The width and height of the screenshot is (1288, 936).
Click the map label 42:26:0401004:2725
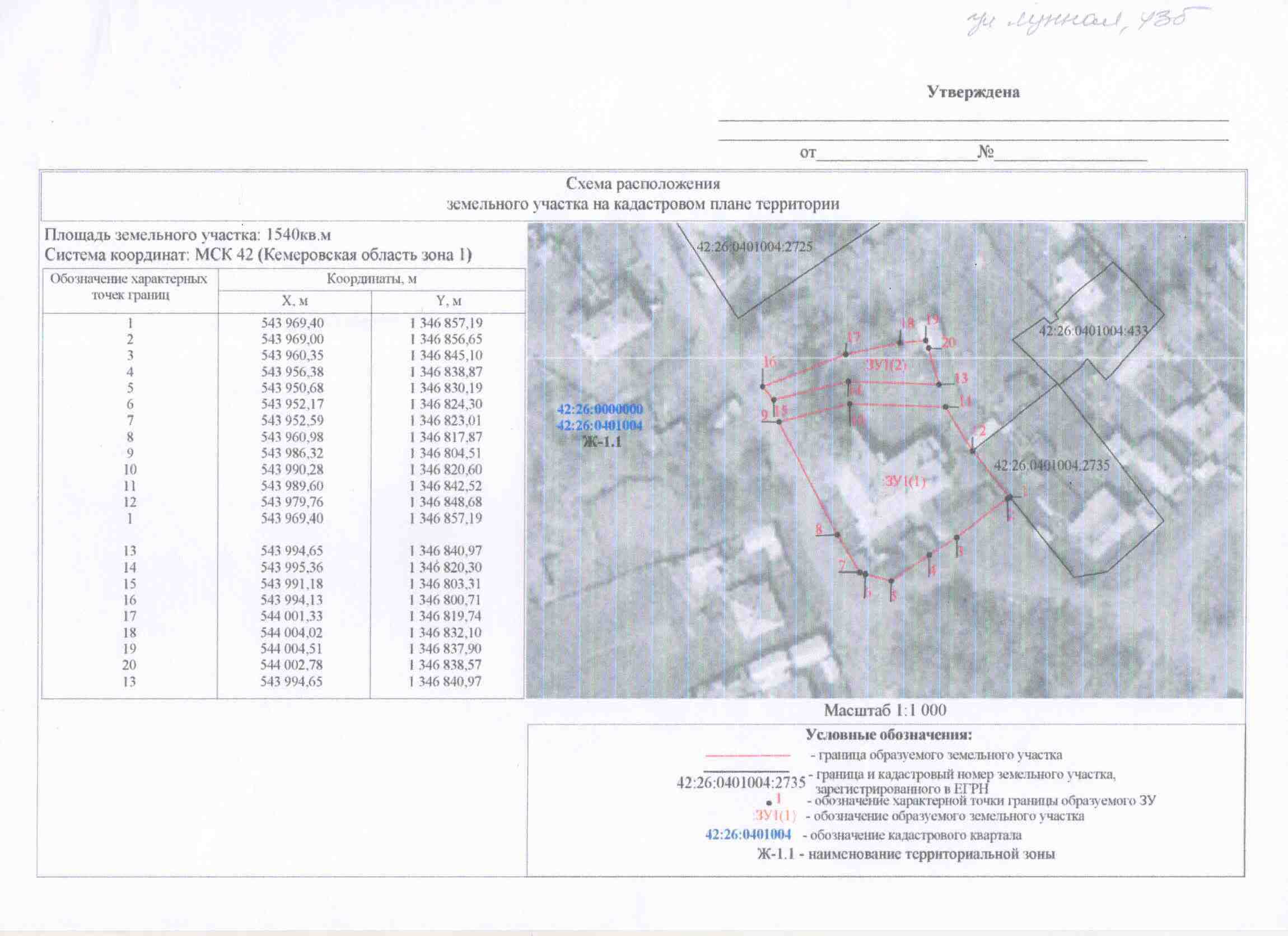[754, 247]
